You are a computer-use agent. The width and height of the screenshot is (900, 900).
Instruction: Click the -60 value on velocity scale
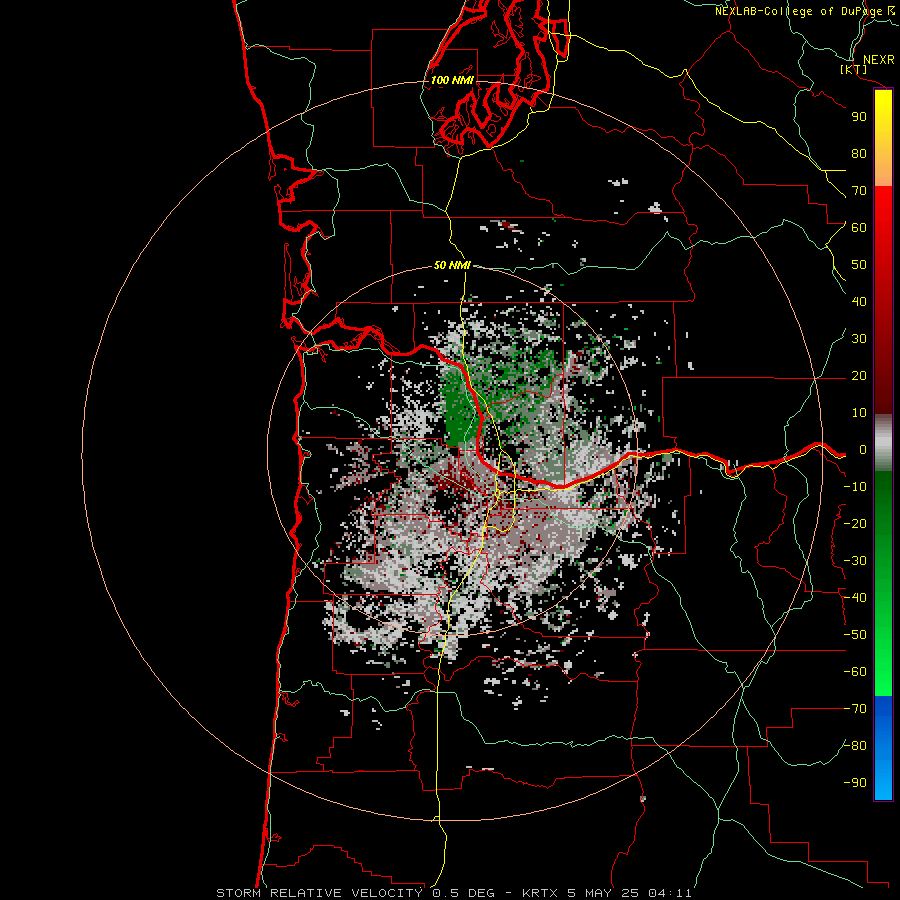tap(855, 672)
